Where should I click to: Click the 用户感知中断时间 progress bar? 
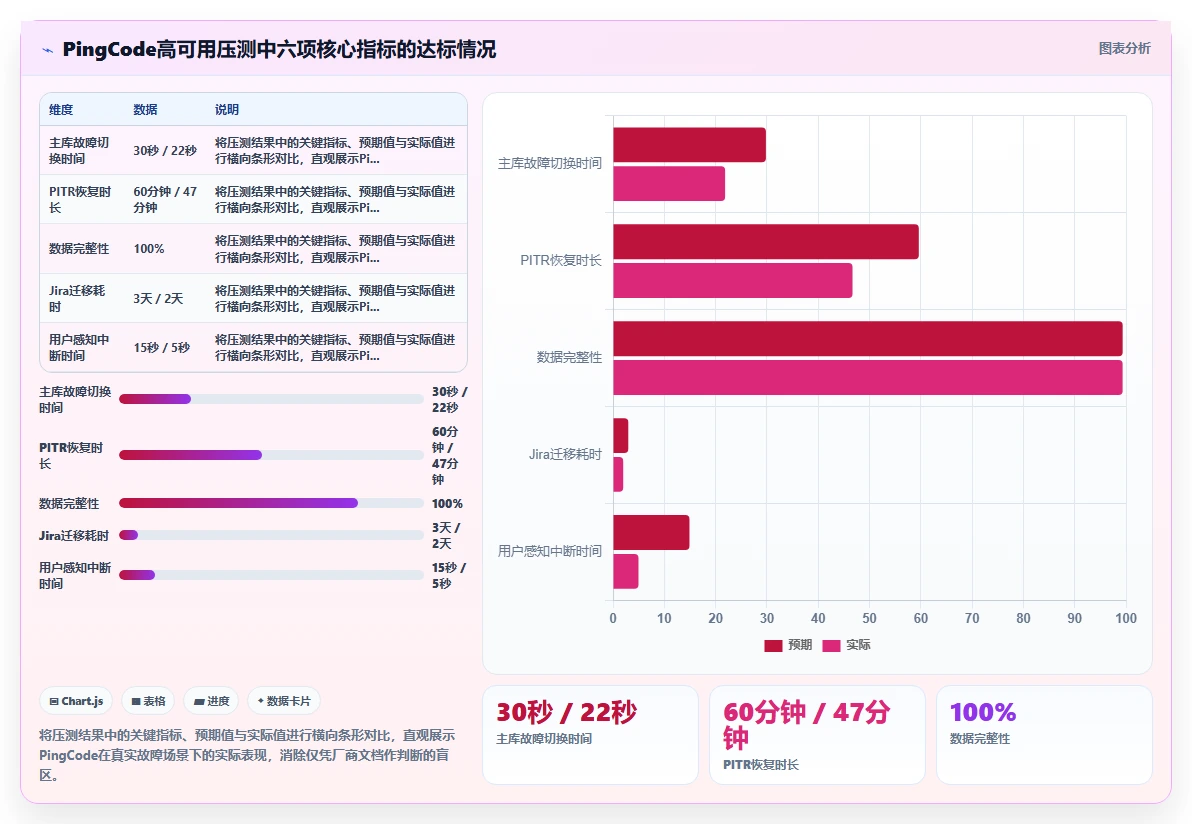click(271, 575)
